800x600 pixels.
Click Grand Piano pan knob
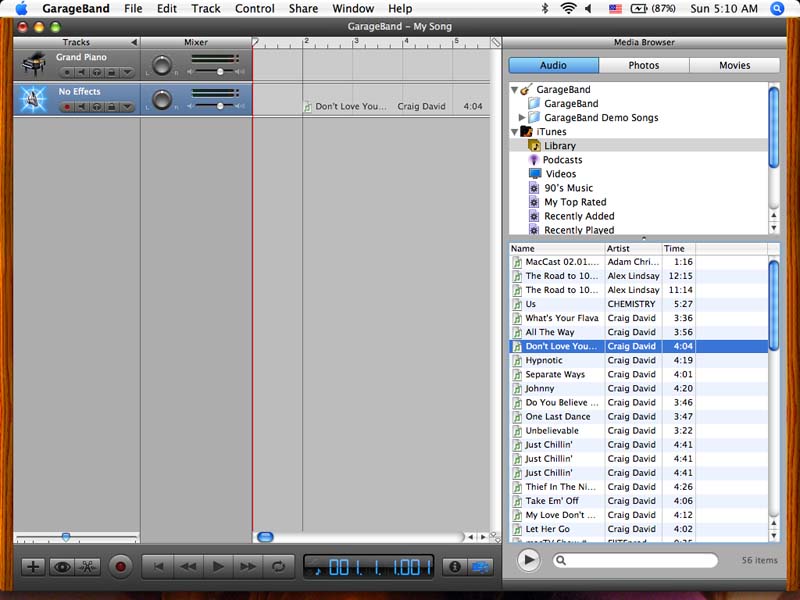(x=162, y=66)
